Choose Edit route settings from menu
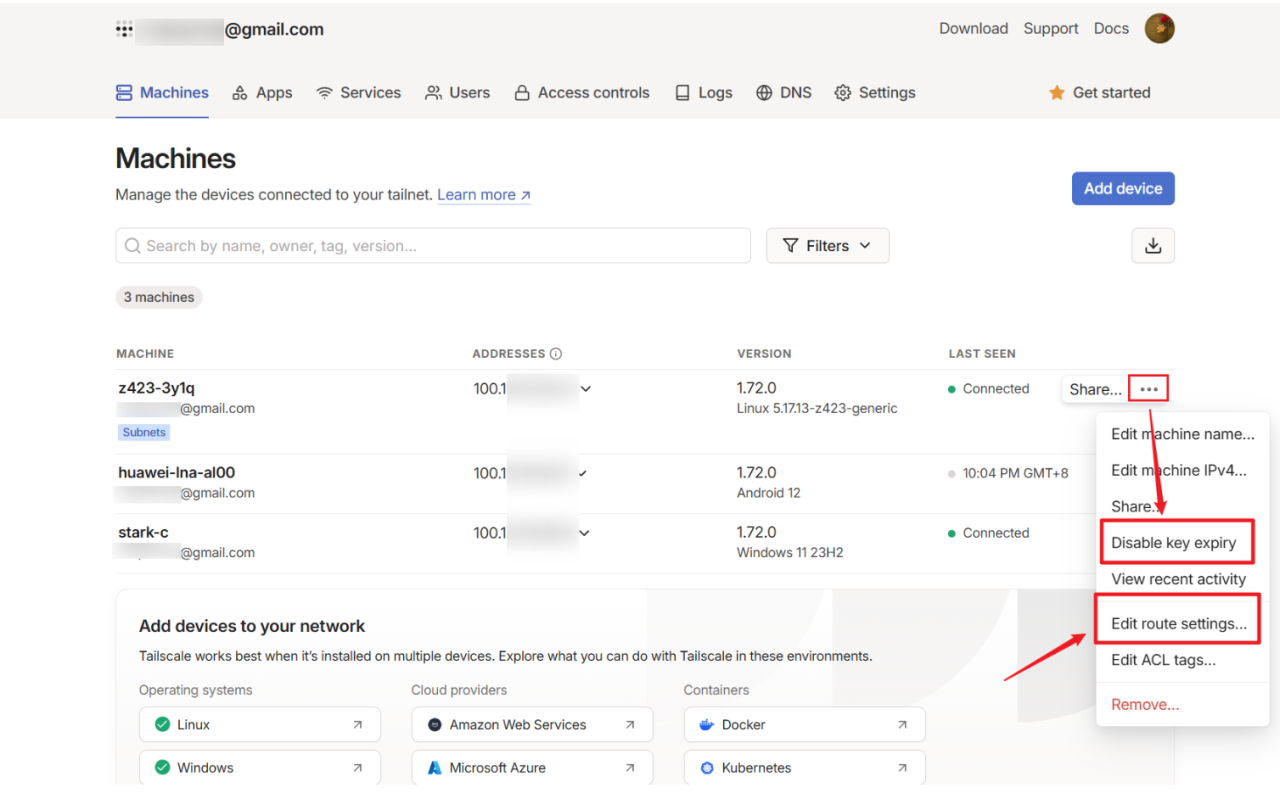 coord(1178,624)
